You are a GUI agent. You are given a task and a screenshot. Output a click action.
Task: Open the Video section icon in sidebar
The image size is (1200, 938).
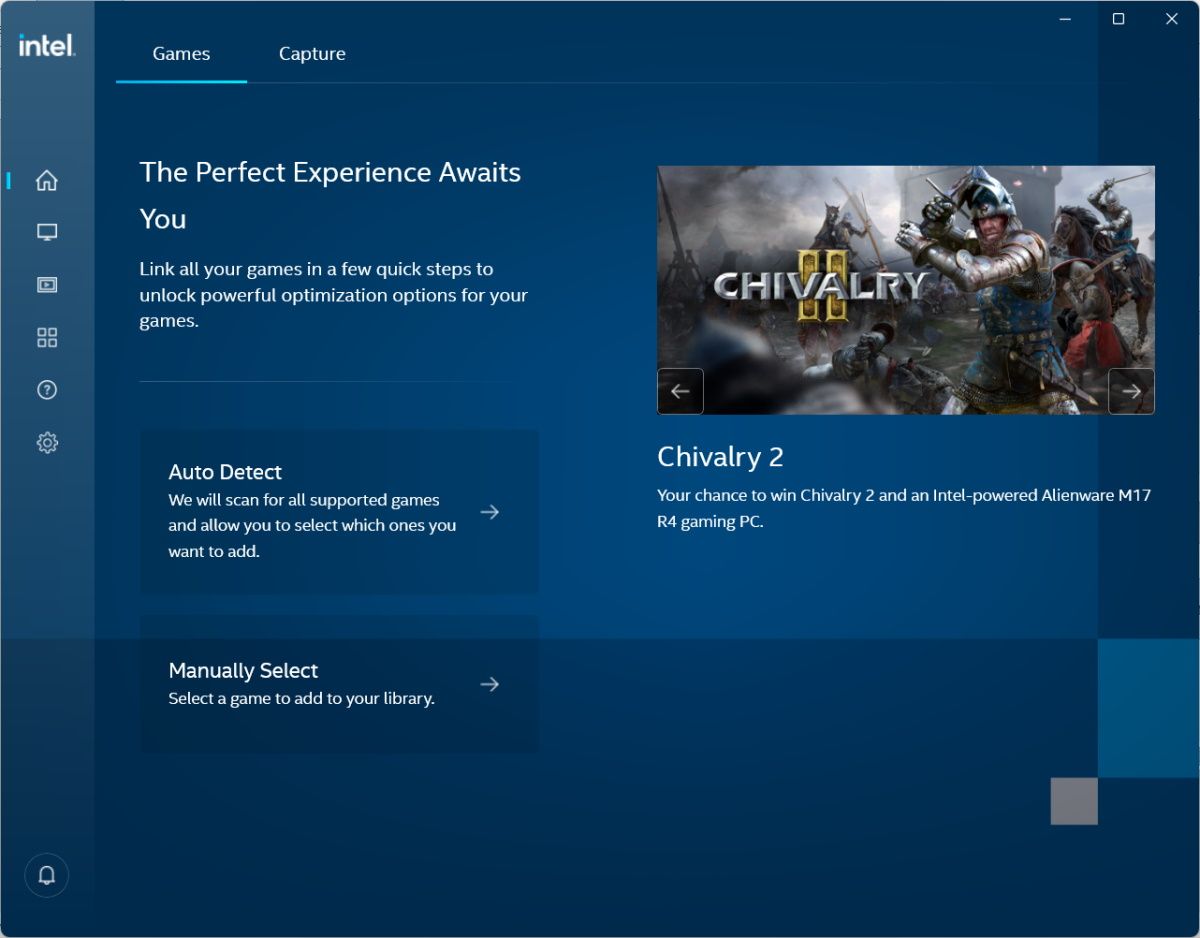click(47, 285)
